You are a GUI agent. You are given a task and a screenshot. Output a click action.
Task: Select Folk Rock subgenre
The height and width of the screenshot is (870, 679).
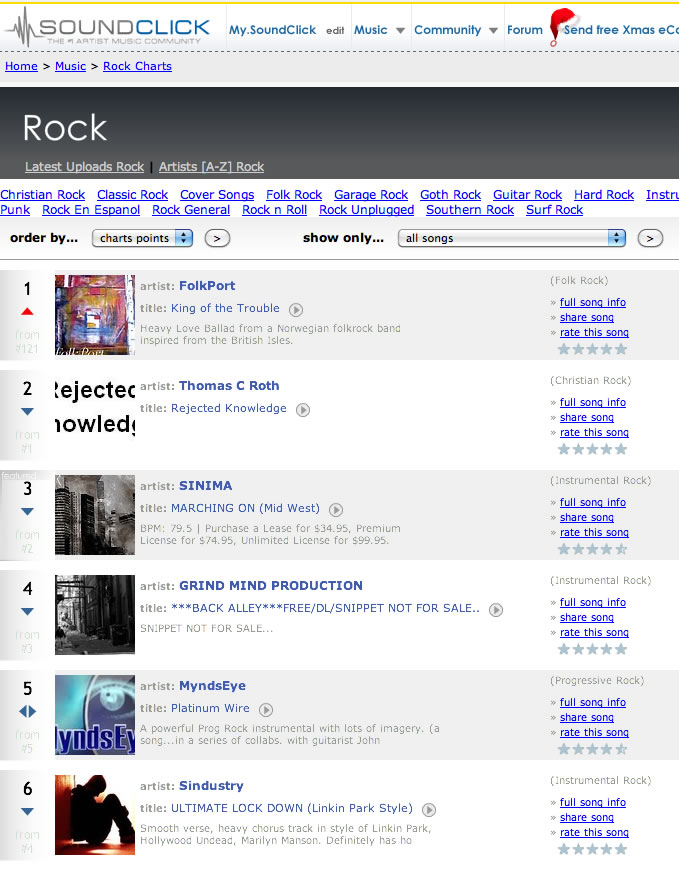click(294, 195)
